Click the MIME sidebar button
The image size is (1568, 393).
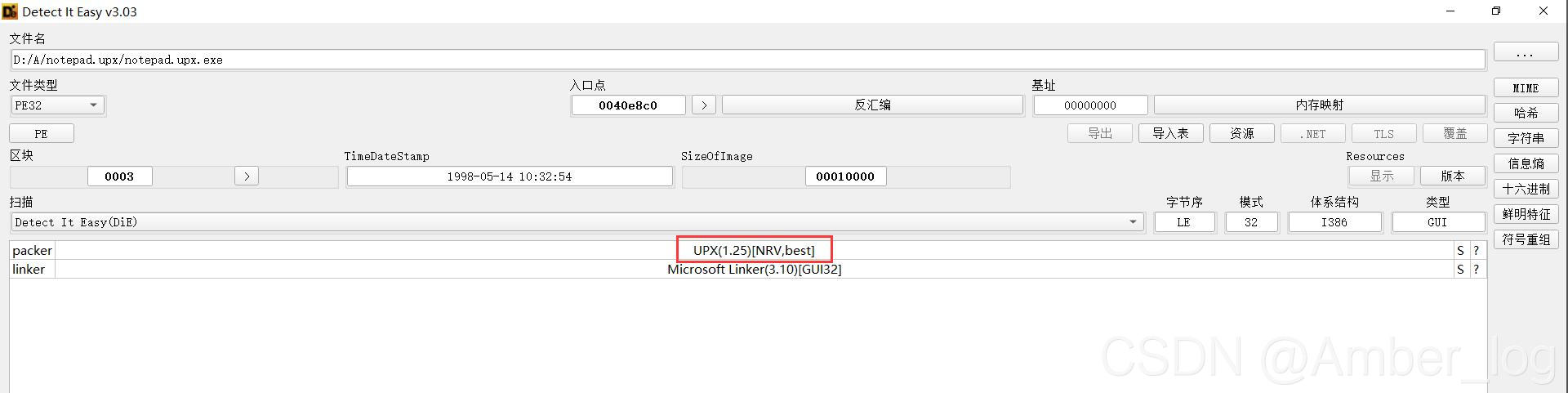point(1526,87)
